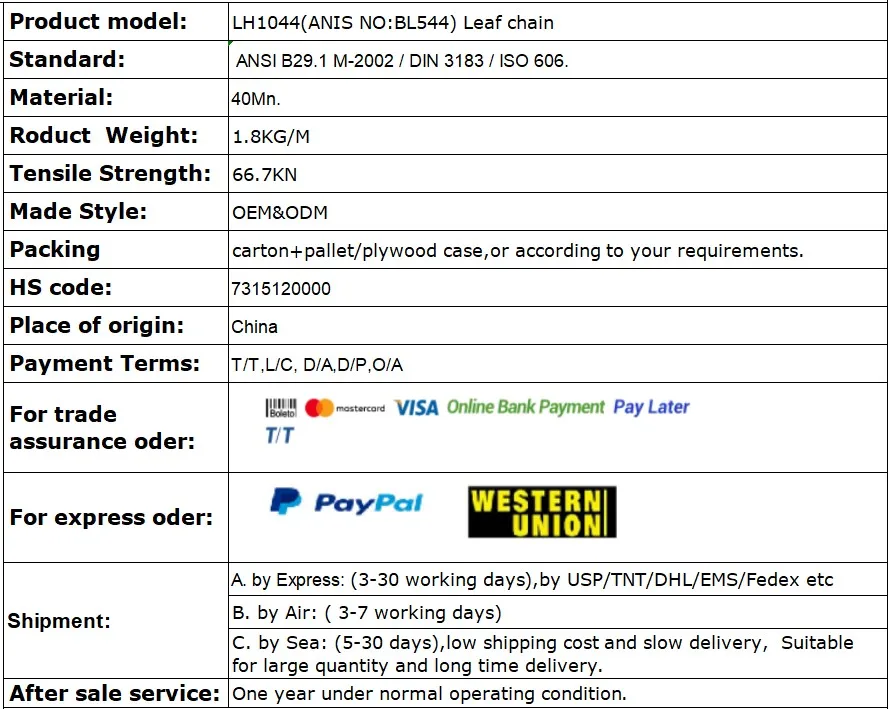Select the Mastercard logo

pos(345,408)
